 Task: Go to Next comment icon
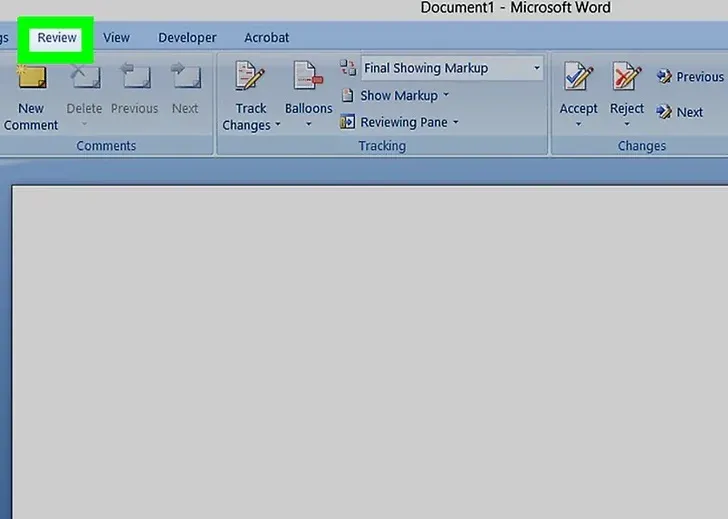pyautogui.click(x=186, y=77)
